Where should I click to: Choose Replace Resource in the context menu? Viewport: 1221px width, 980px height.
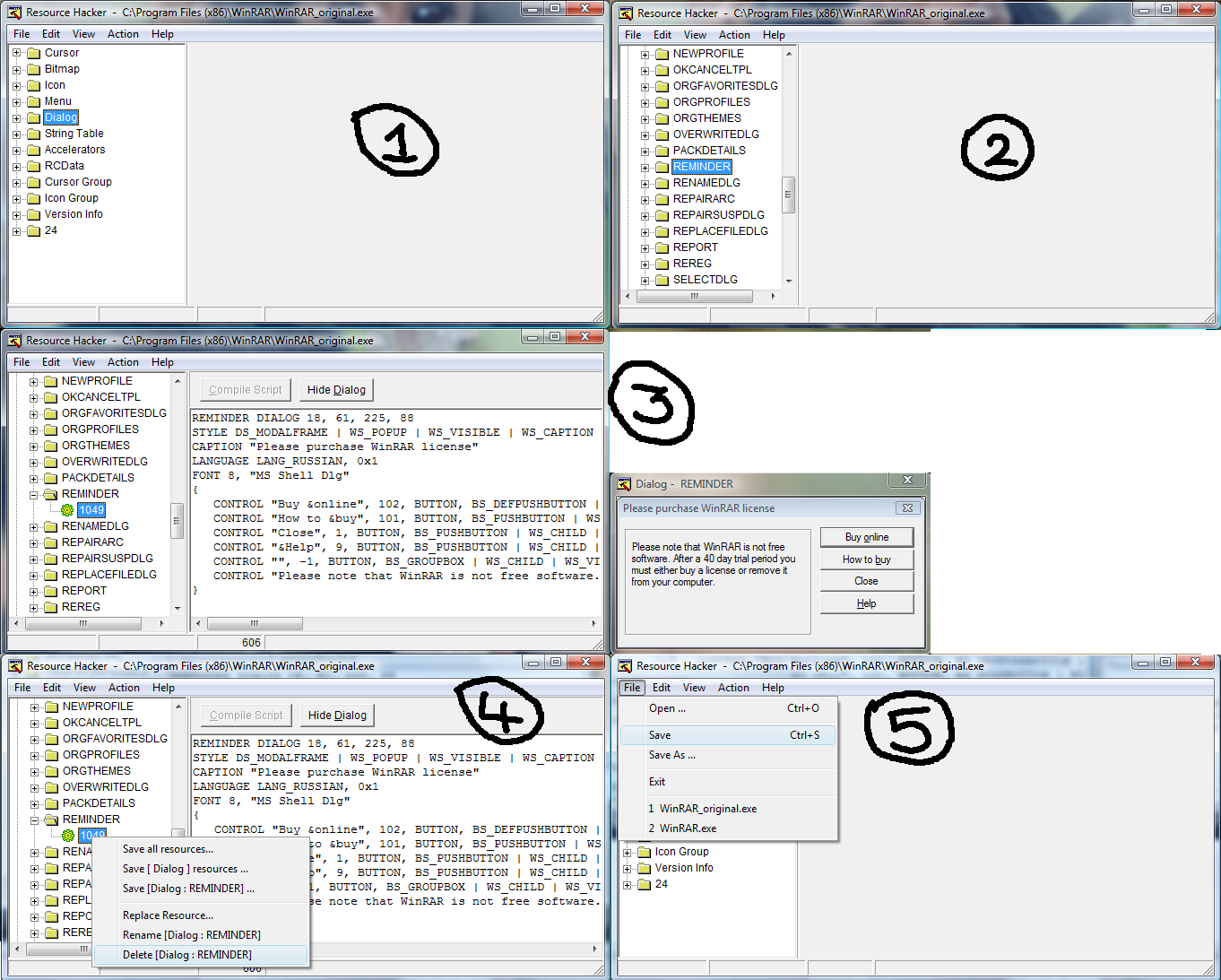tap(168, 915)
